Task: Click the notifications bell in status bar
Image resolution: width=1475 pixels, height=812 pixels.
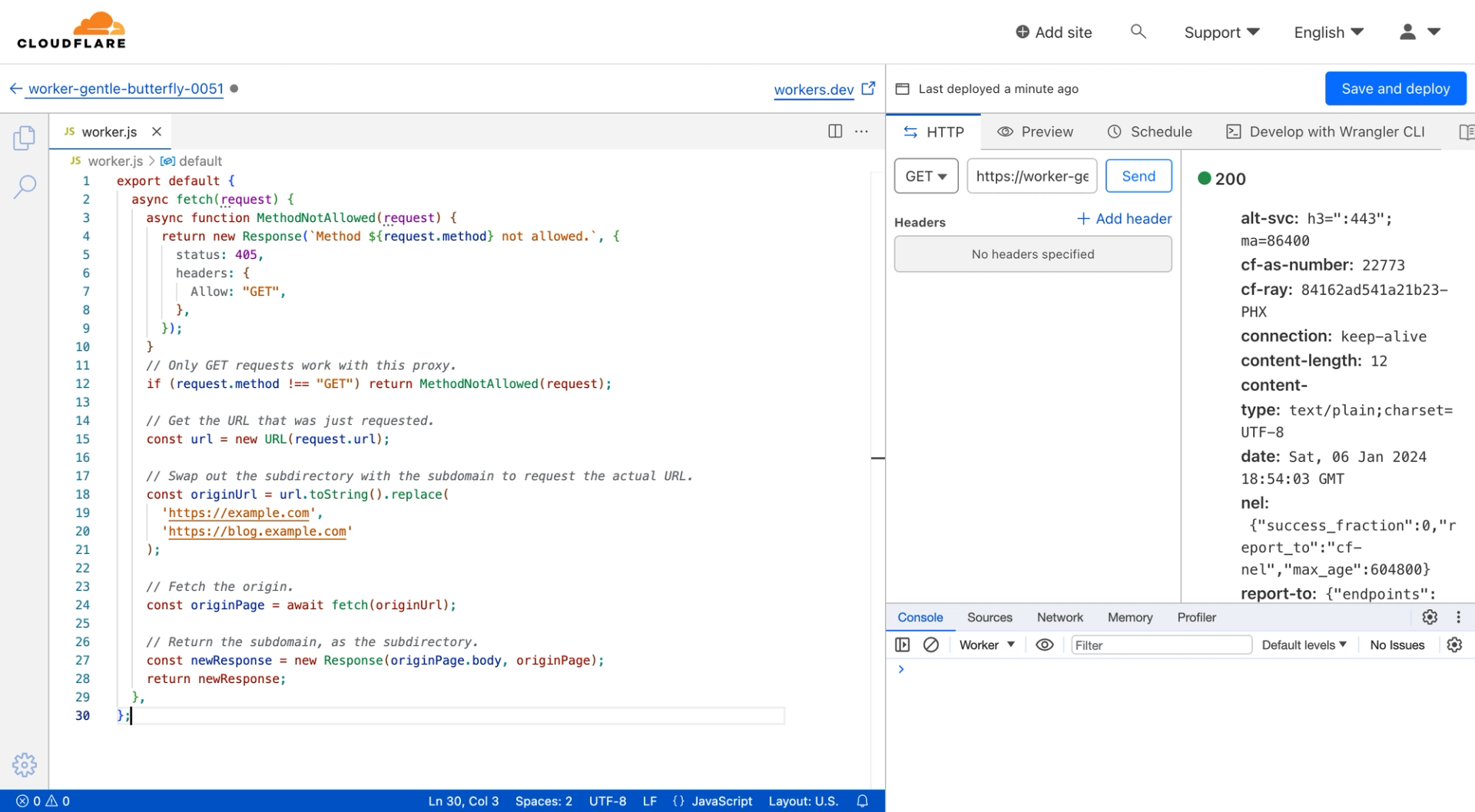Action: (863, 800)
